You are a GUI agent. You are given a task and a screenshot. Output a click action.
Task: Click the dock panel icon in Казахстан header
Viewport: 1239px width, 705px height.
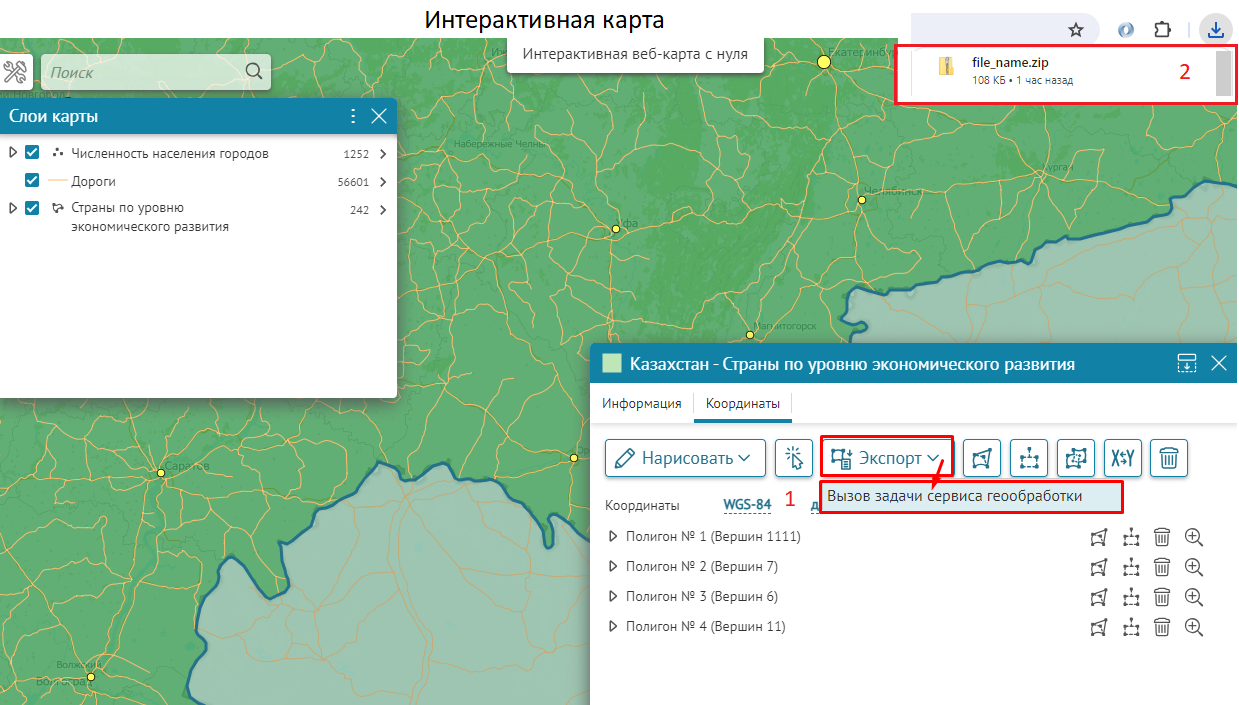(x=1186, y=363)
